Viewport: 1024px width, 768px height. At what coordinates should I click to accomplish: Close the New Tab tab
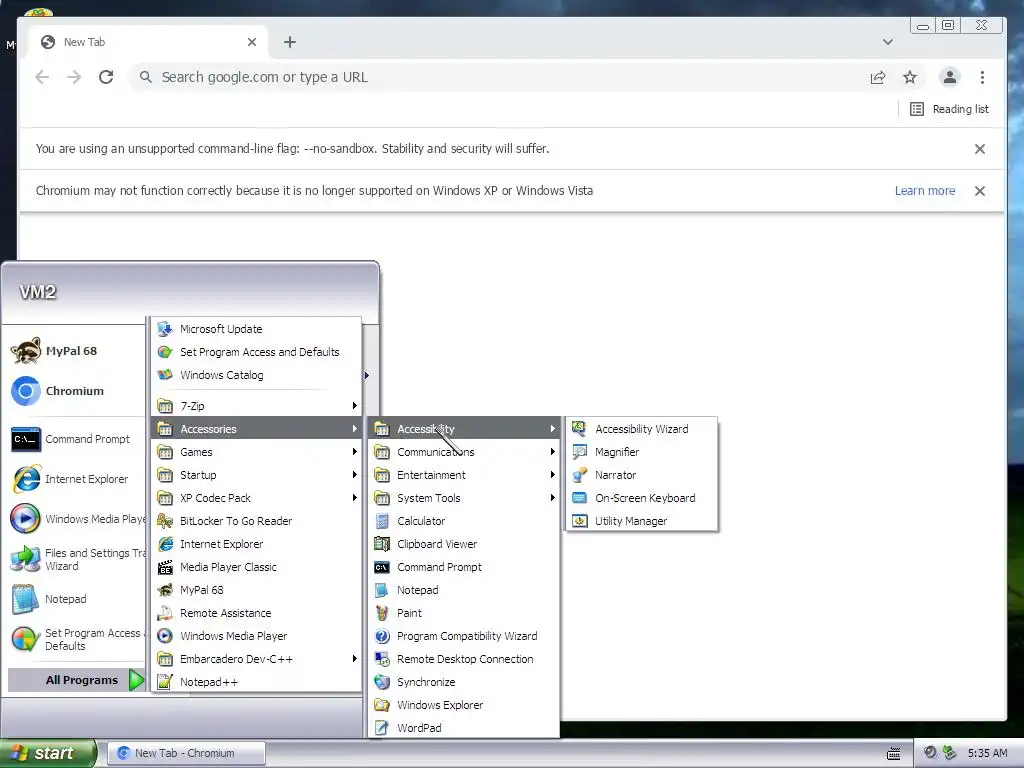251,42
